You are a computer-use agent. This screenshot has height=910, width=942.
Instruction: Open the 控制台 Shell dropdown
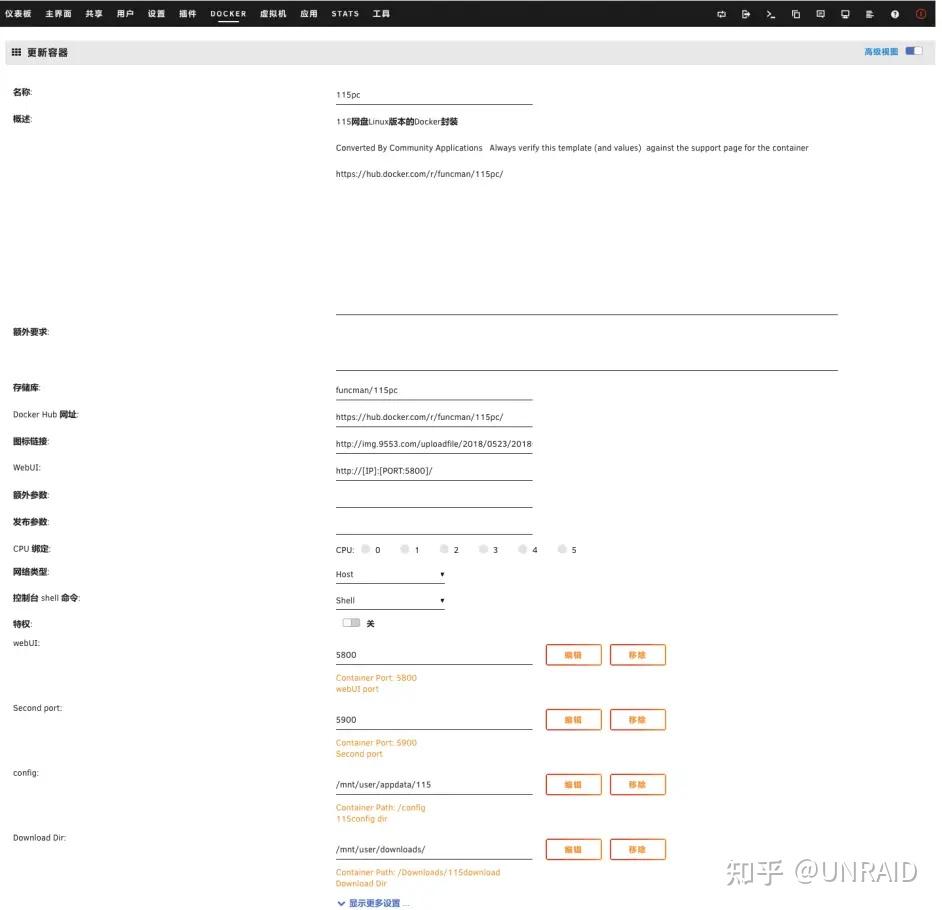(390, 600)
